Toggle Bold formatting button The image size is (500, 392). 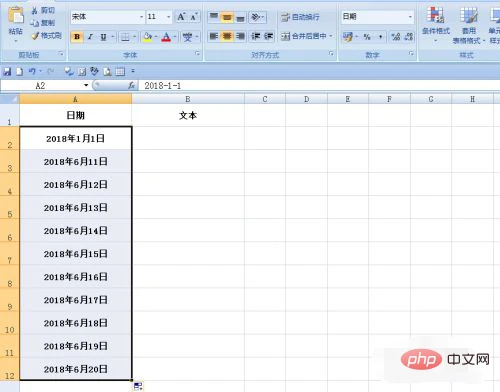[77, 37]
